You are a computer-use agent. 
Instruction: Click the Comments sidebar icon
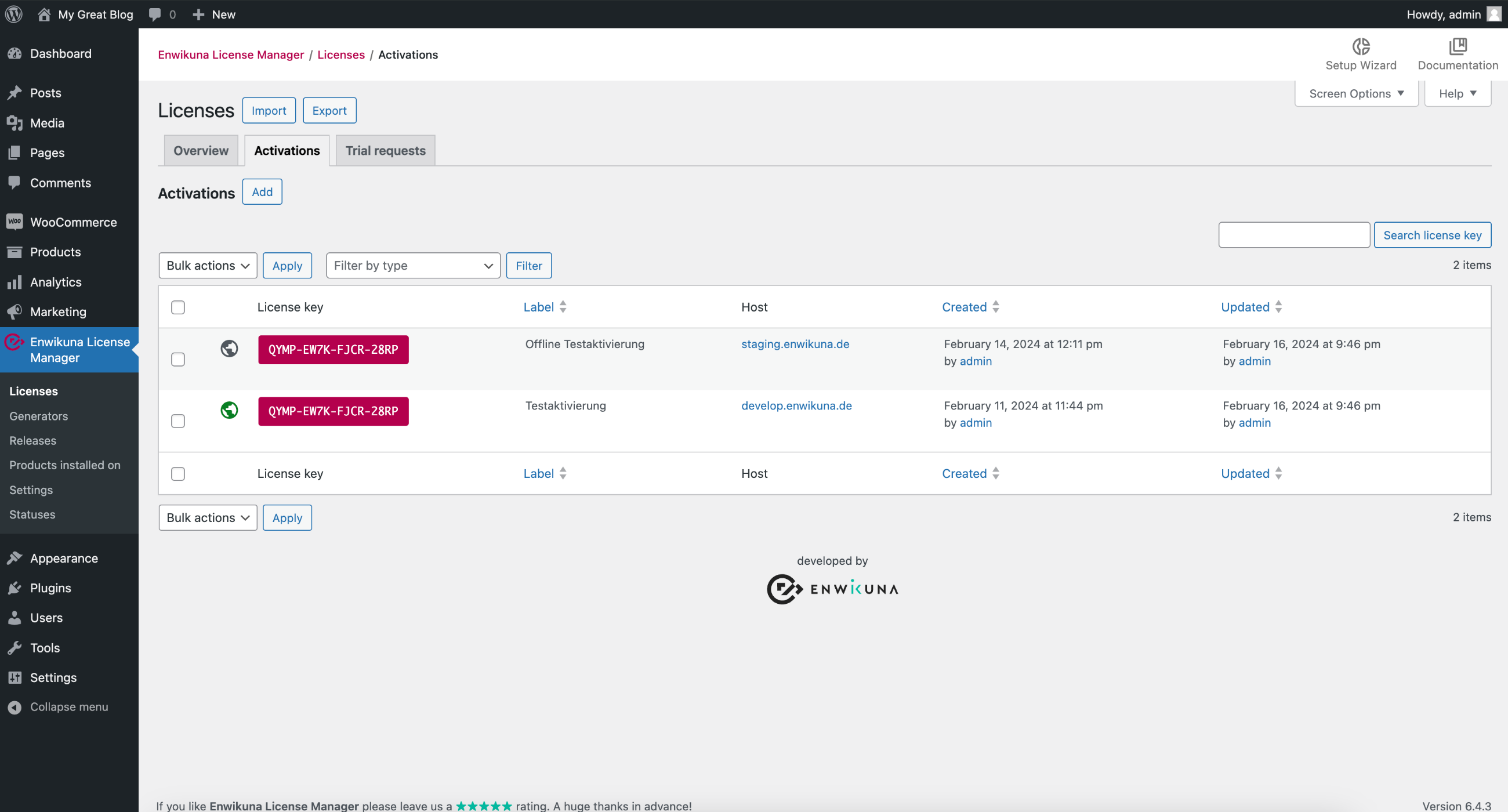pyautogui.click(x=15, y=182)
